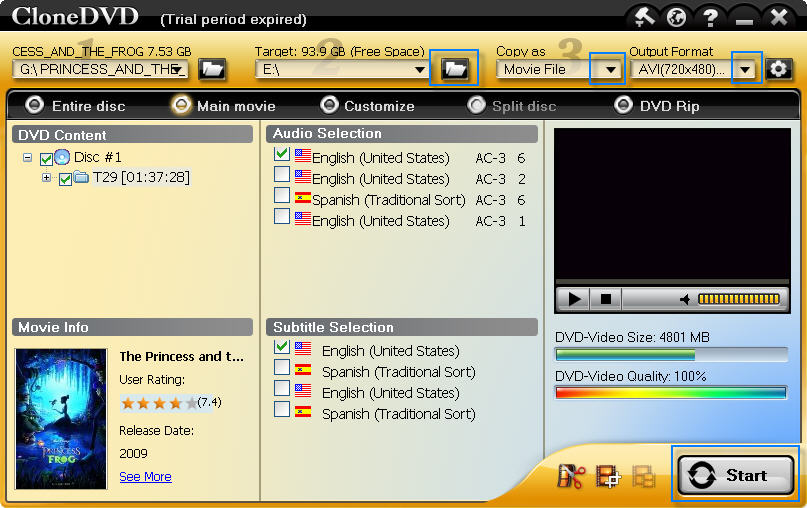Click 'DVD-Video Quality: 100%' text
Image resolution: width=807 pixels, height=508 pixels.
pos(630,376)
